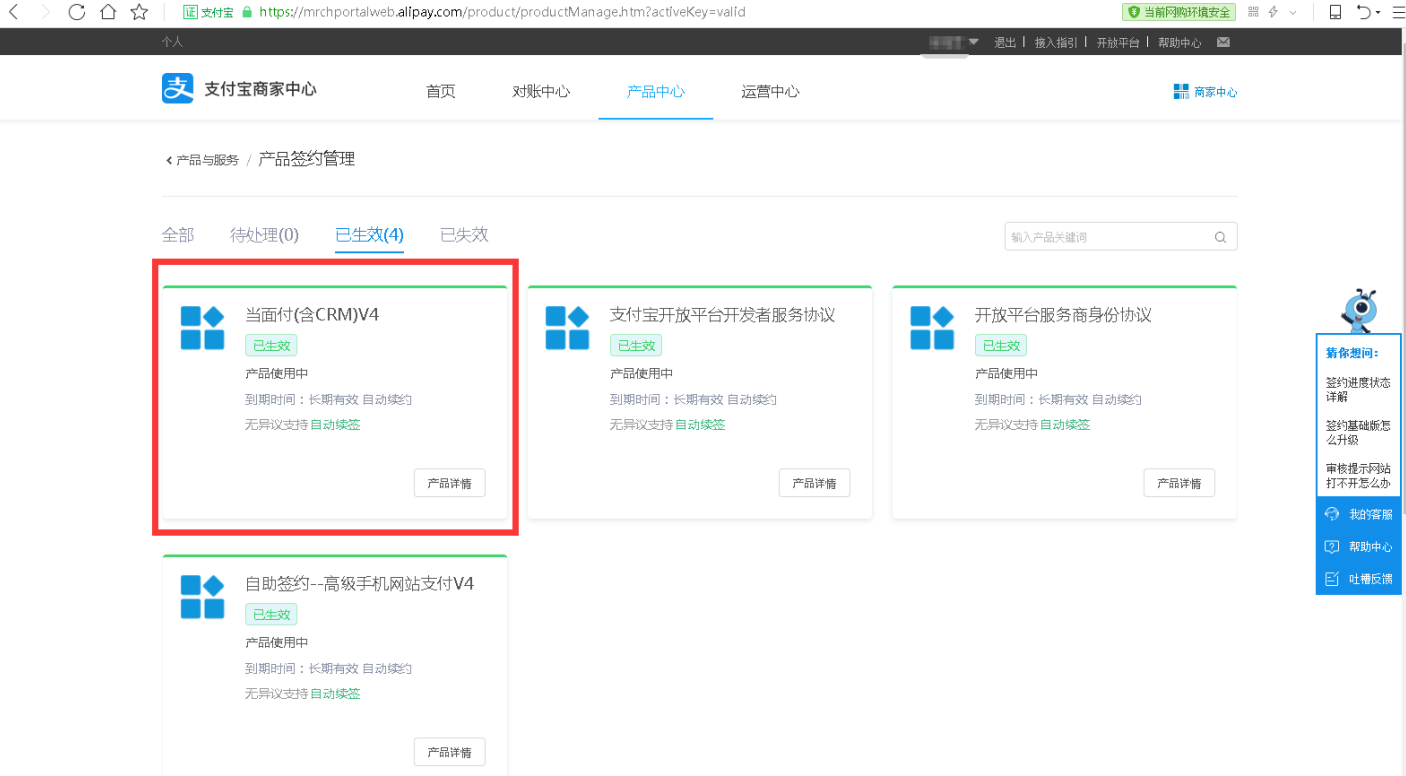Open 签约进度状态详解 suggested question
The height and width of the screenshot is (776, 1406).
1358,390
